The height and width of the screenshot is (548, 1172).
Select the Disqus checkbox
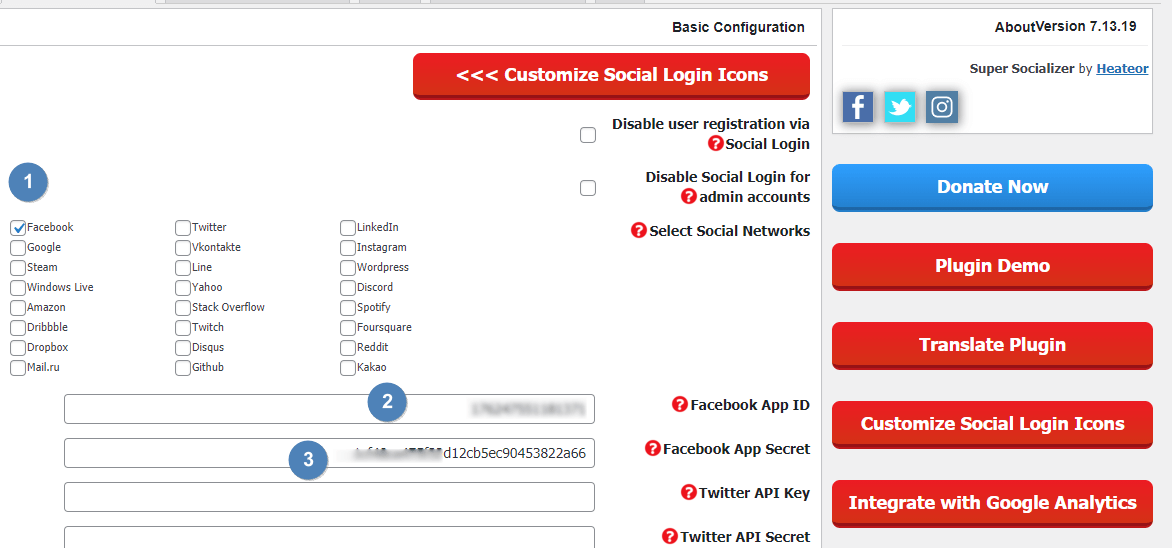click(182, 348)
